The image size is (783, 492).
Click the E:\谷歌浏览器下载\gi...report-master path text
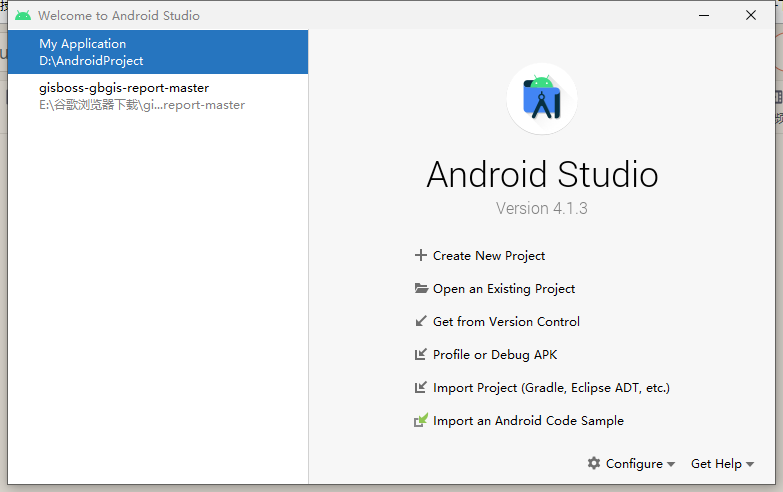pos(142,105)
